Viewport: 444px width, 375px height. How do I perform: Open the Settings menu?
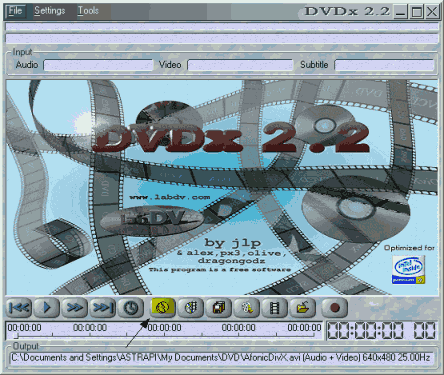point(50,11)
